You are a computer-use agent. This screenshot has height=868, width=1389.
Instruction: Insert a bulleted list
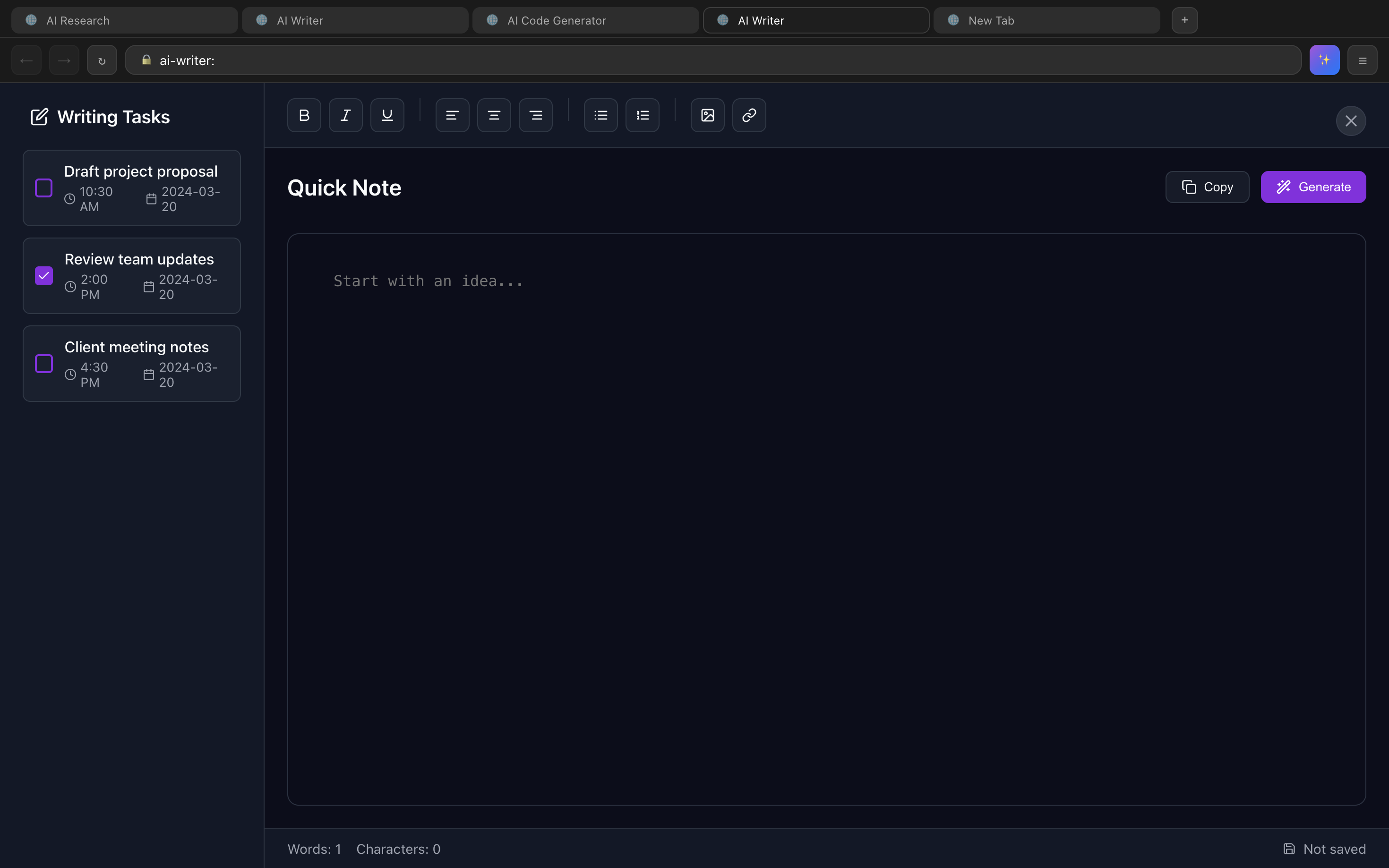pyautogui.click(x=600, y=115)
